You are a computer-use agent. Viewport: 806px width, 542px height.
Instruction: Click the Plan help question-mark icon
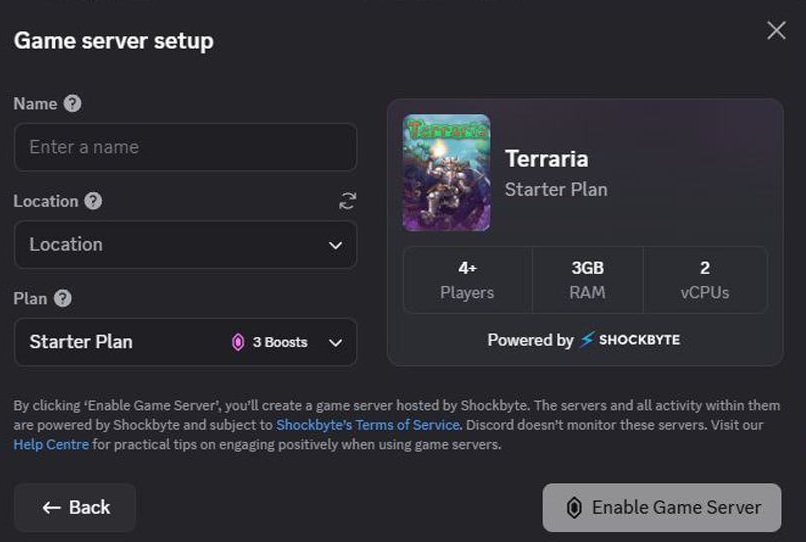63,298
